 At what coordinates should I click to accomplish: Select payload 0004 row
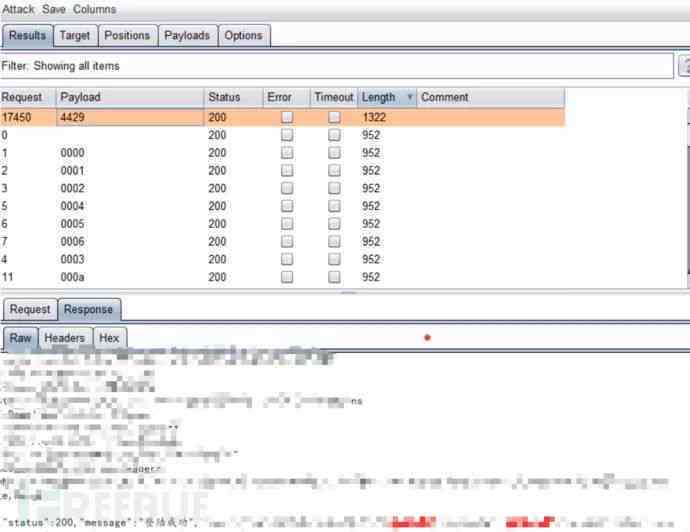coord(283,206)
